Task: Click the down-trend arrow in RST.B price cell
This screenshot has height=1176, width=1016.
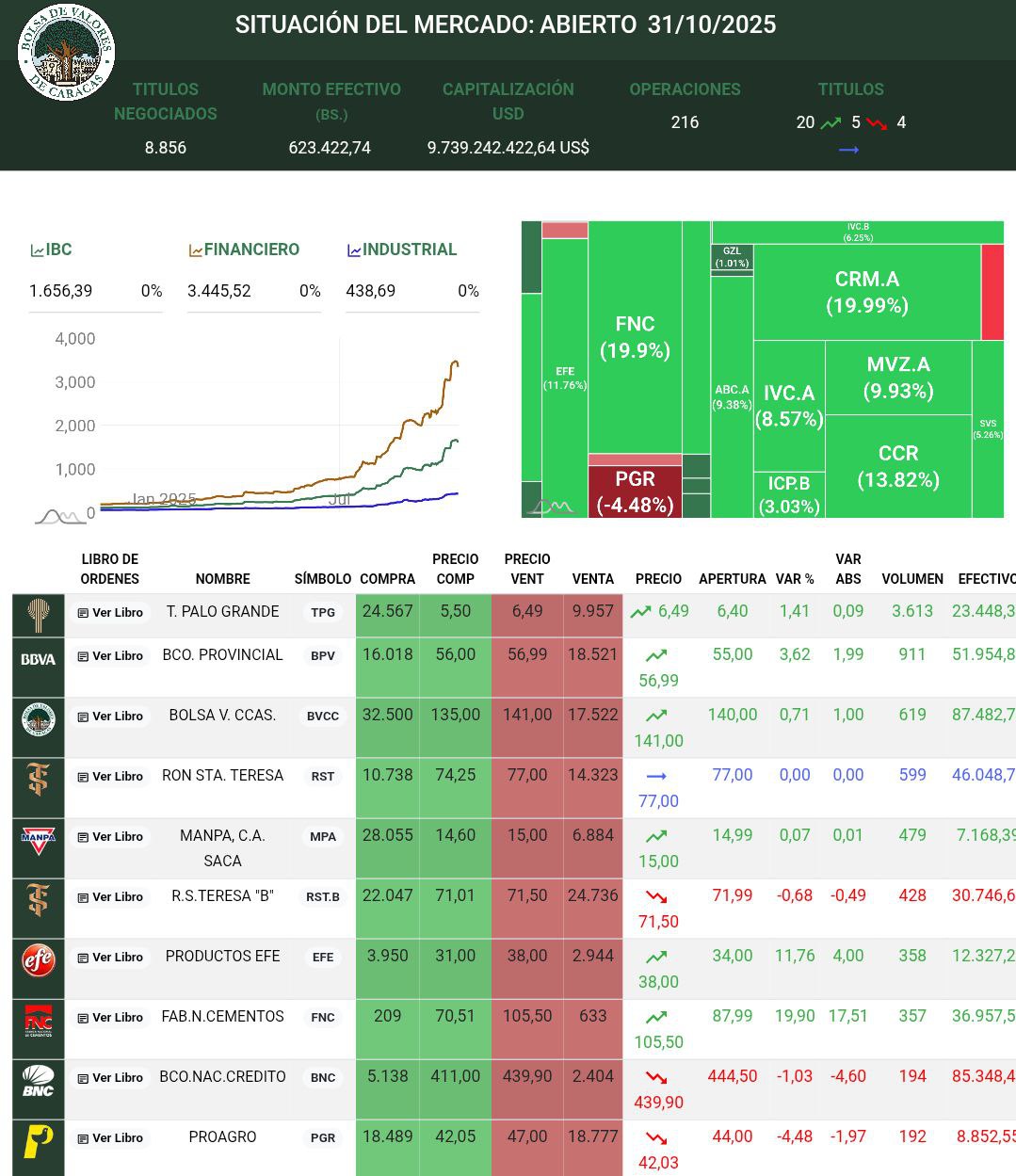Action: tap(656, 896)
